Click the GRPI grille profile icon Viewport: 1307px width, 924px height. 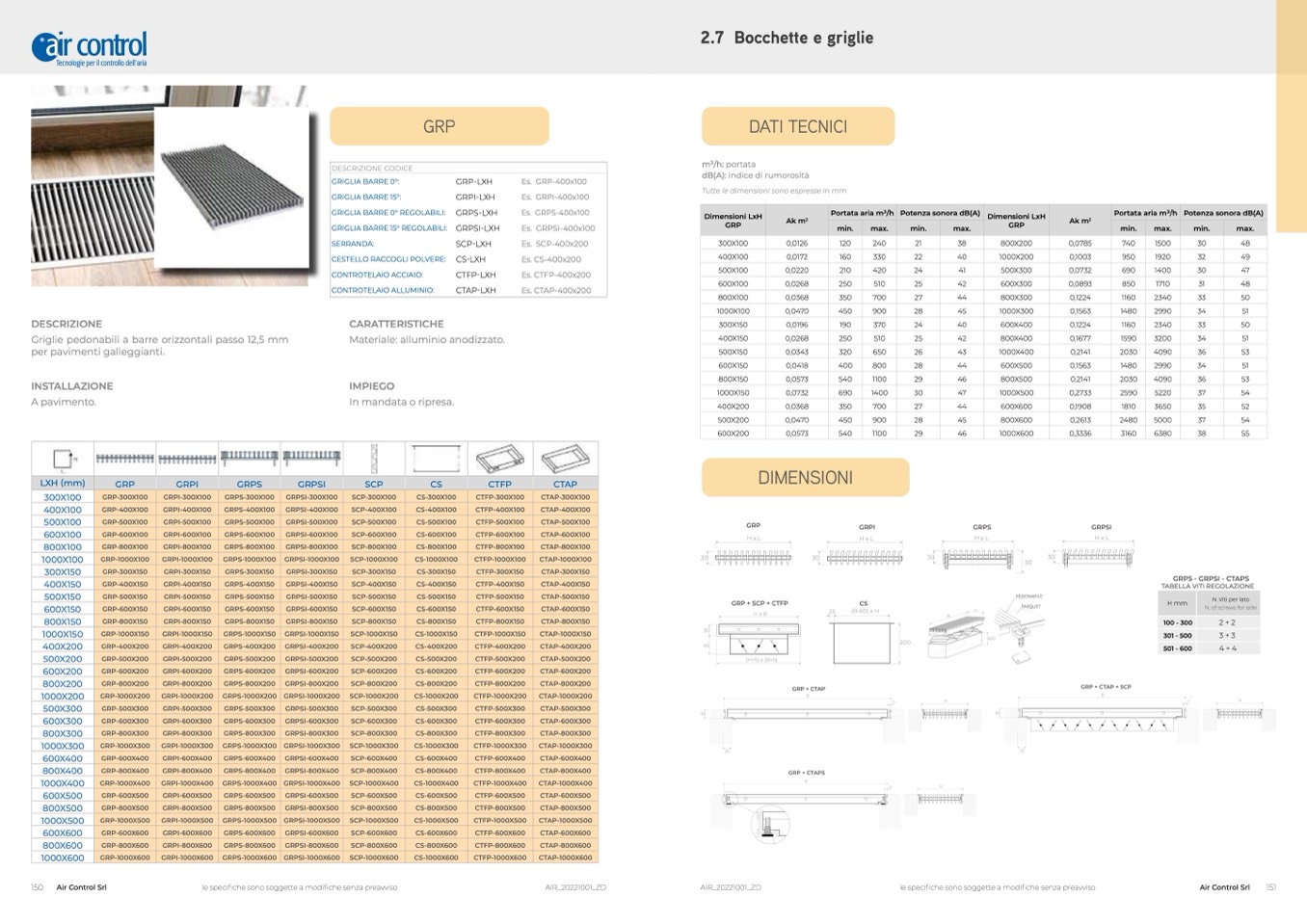187,459
